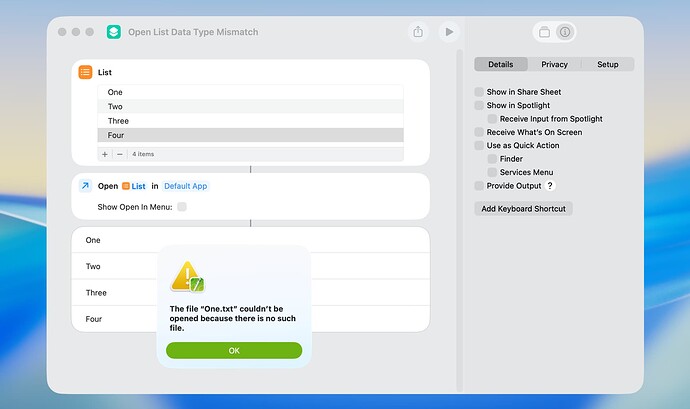This screenshot has width=690, height=409.
Task: Click output result row "One"
Action: [x=250, y=240]
